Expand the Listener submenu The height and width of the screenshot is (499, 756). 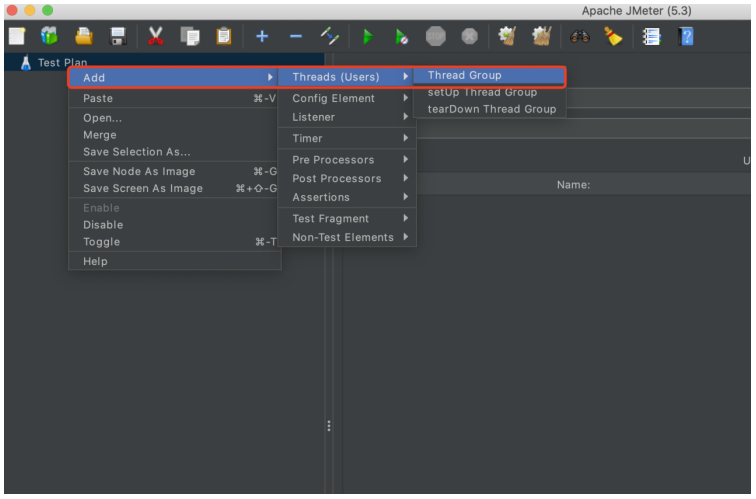coord(347,117)
